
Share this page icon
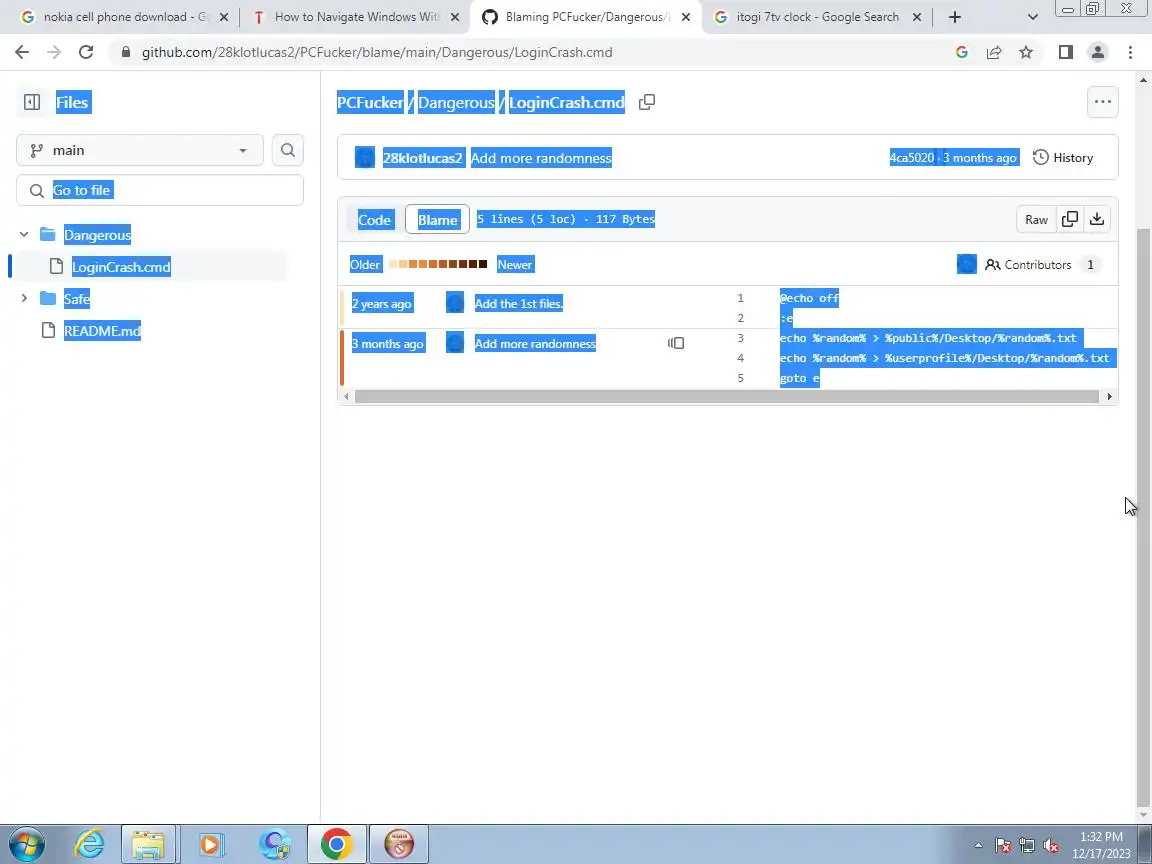[x=993, y=52]
